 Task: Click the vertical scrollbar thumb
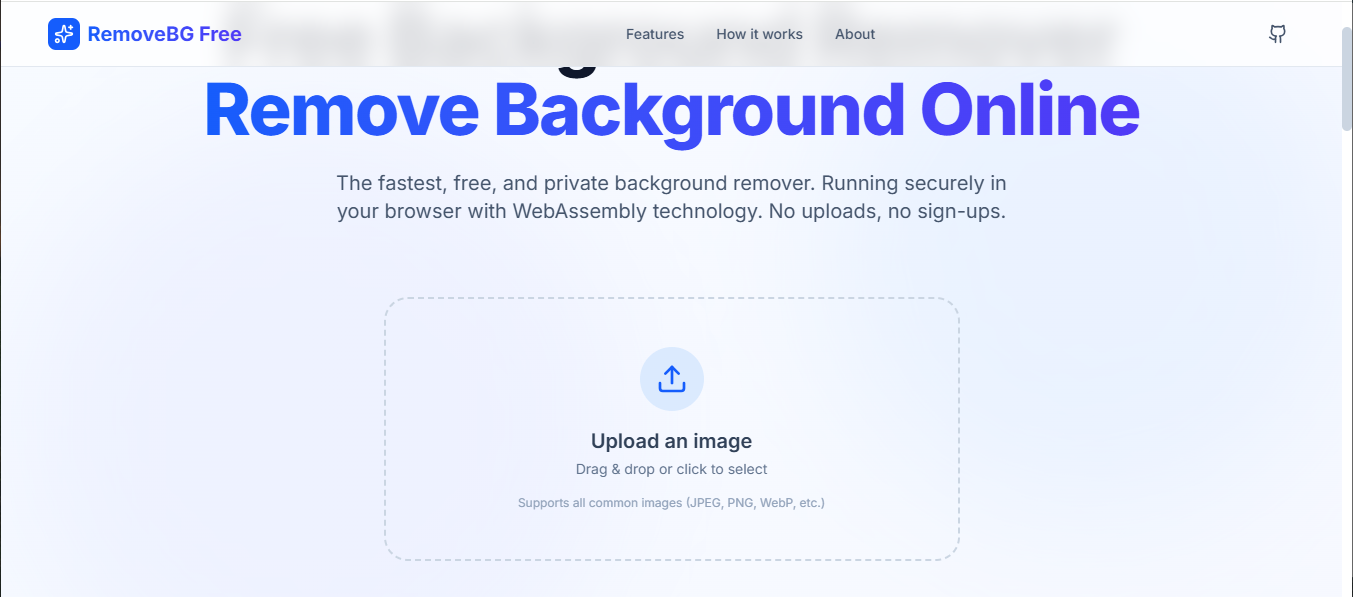(x=1346, y=78)
